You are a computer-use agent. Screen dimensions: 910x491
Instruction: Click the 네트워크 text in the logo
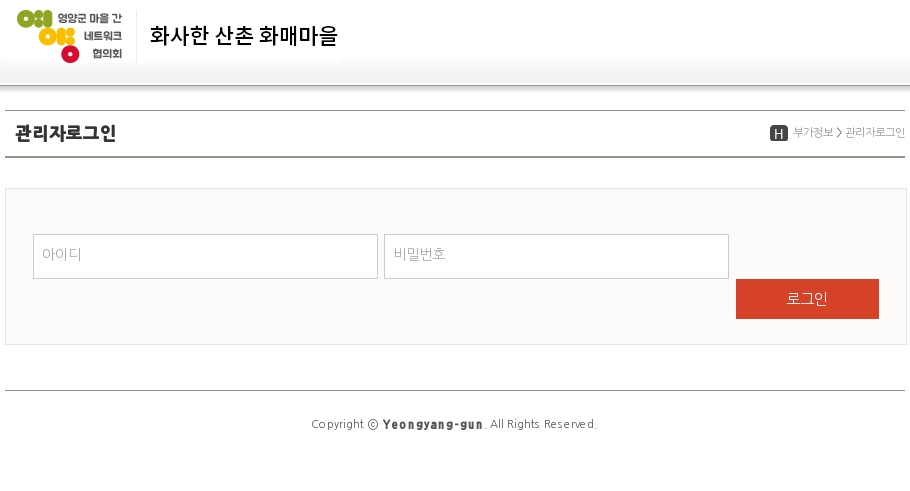(102, 36)
